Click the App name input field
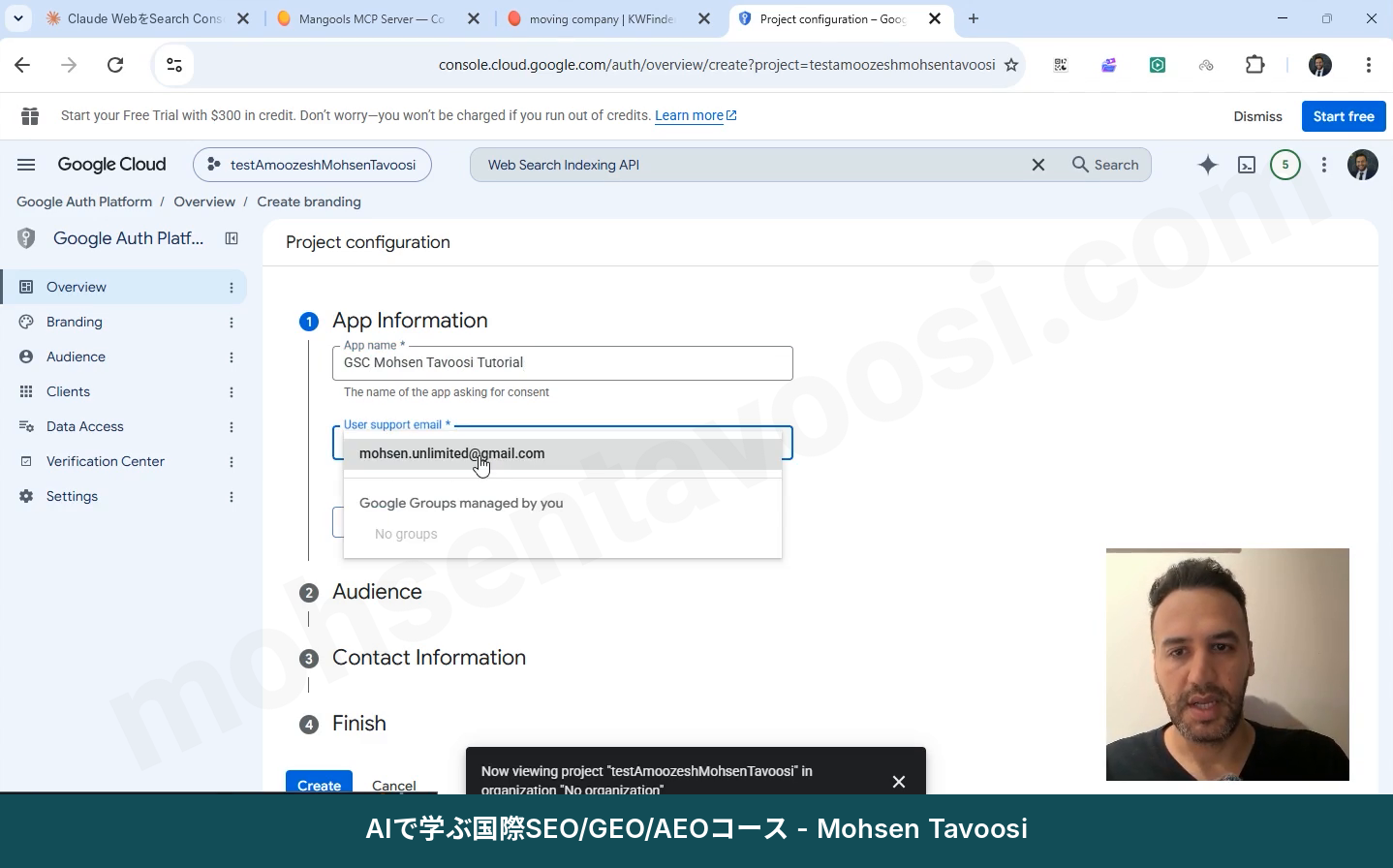This screenshot has height=868, width=1393. [563, 363]
